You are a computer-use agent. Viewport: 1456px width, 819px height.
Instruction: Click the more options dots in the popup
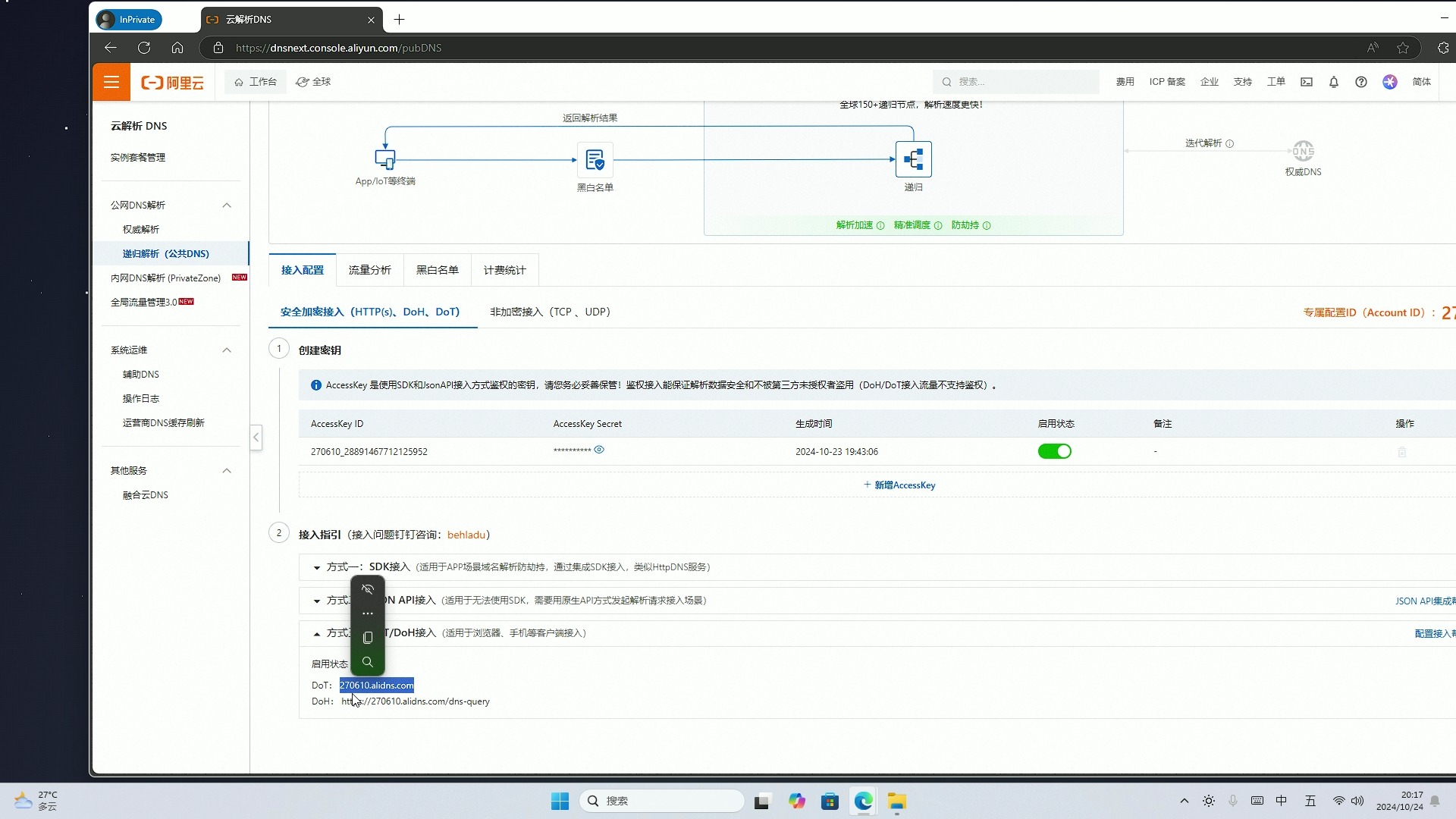coord(368,613)
